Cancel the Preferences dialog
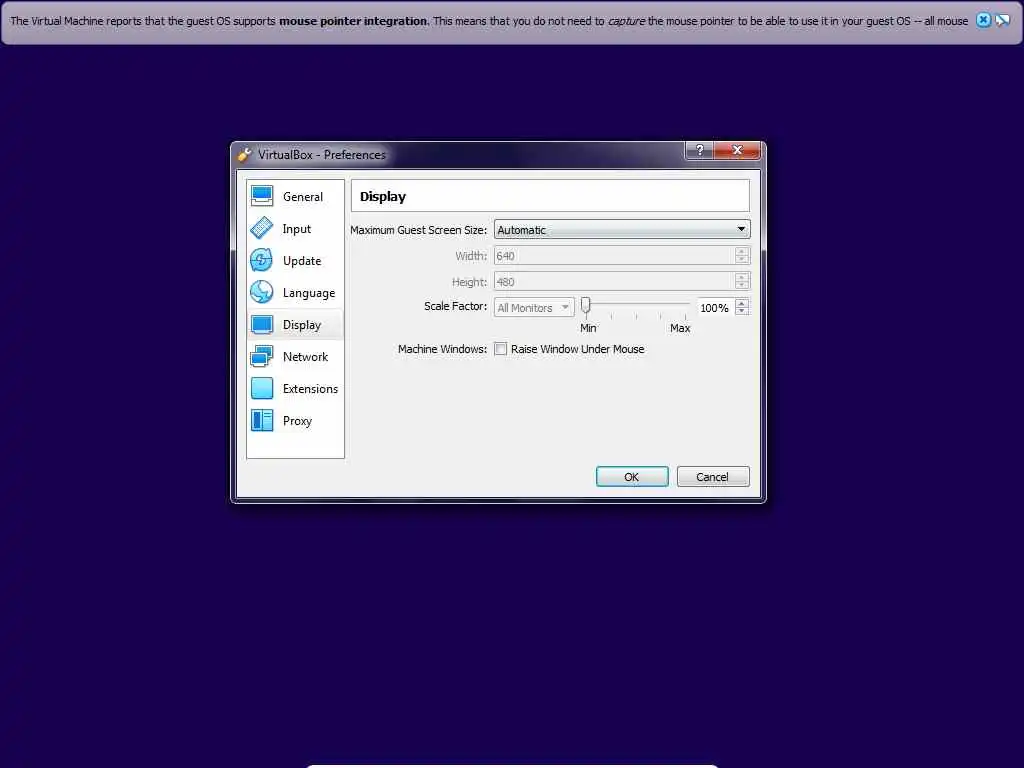The image size is (1024, 768). [x=712, y=477]
